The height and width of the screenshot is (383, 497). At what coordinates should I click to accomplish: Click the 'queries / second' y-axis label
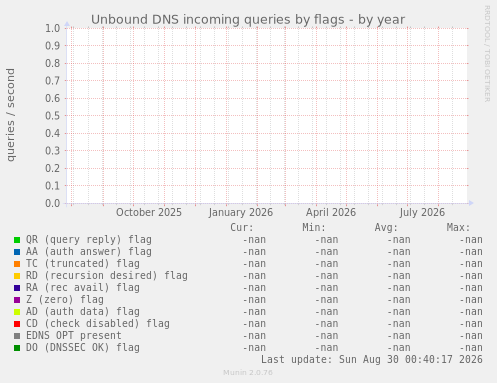pyautogui.click(x=11, y=115)
